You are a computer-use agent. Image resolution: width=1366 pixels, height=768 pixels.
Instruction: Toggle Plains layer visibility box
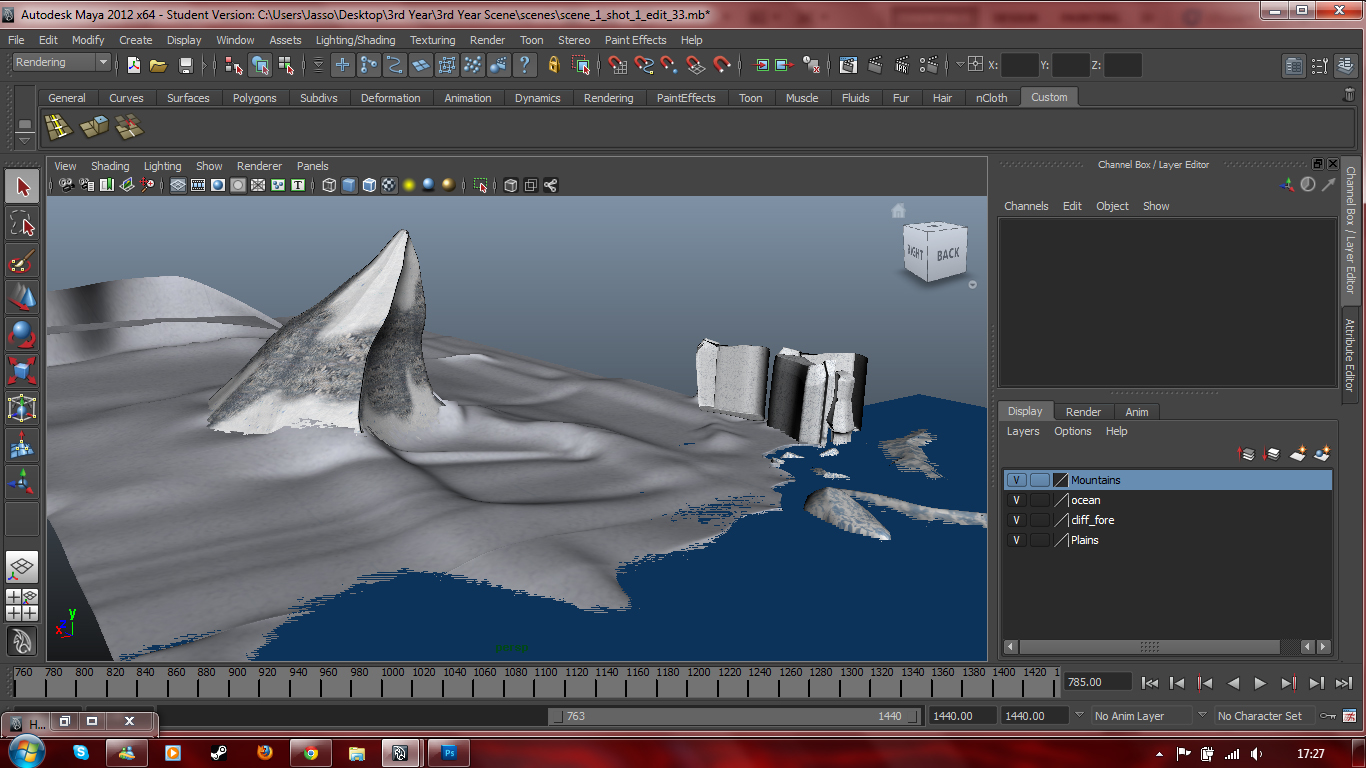click(1016, 540)
